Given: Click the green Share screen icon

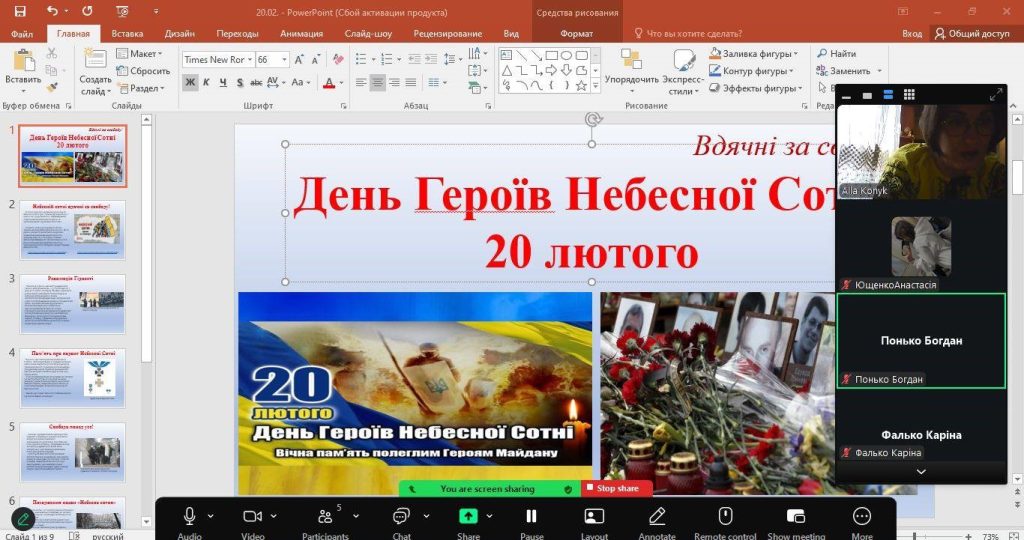Looking at the screenshot, I should click(x=468, y=516).
